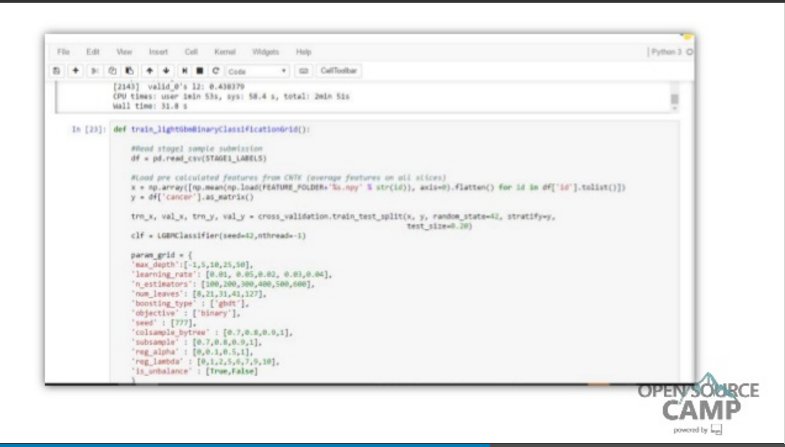Restart the kernel with the circular arrow
Viewport: 785px width, 447px height.
(216, 71)
